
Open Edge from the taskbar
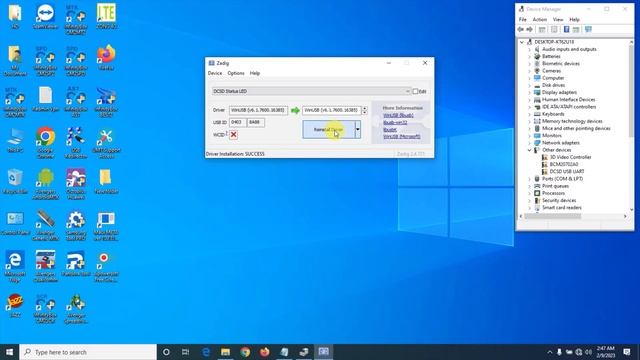pyautogui.click(x=206, y=352)
